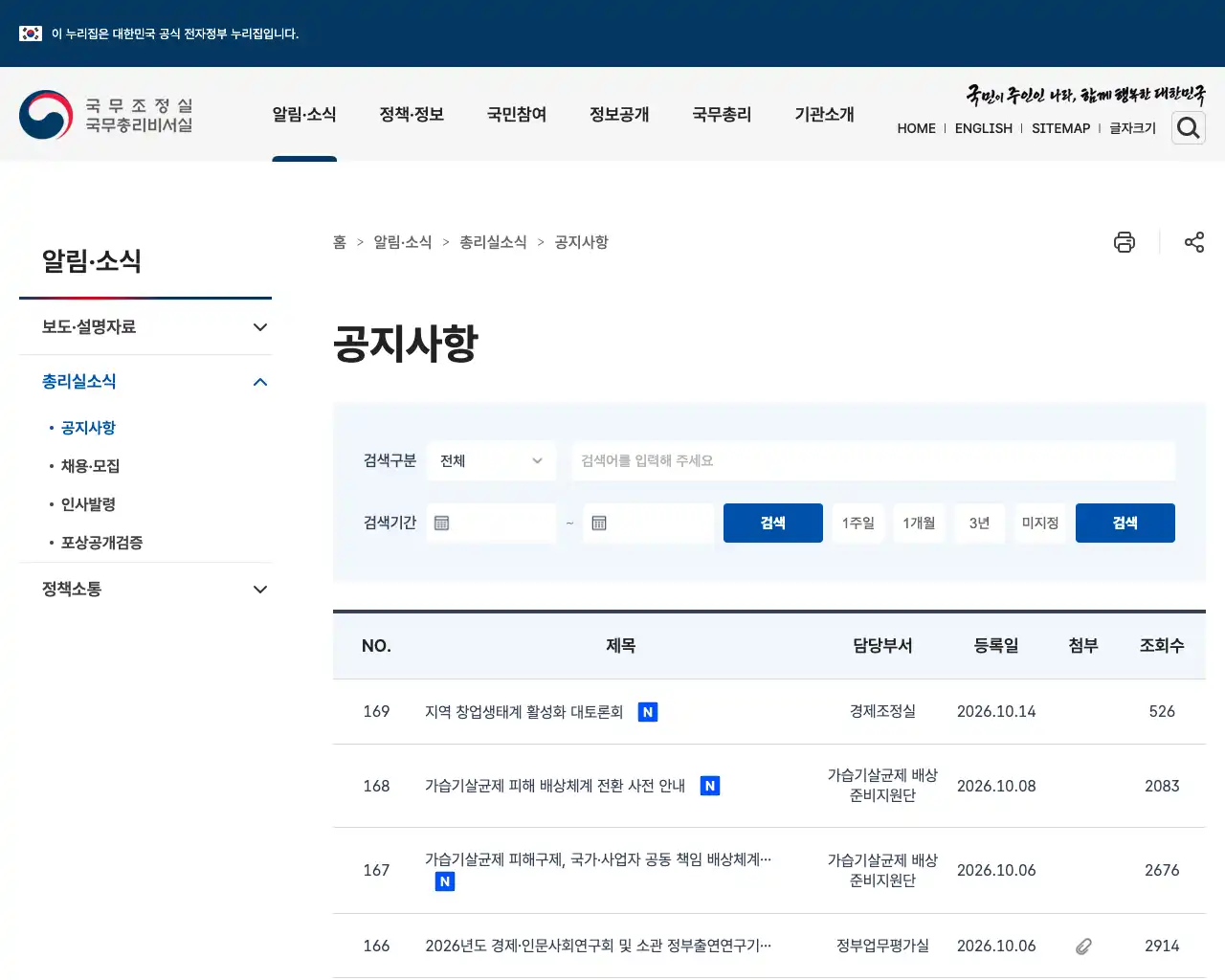1225x980 pixels.
Task: Click the government logo 국무조정실 국무총리비서실
Action: (x=106, y=115)
